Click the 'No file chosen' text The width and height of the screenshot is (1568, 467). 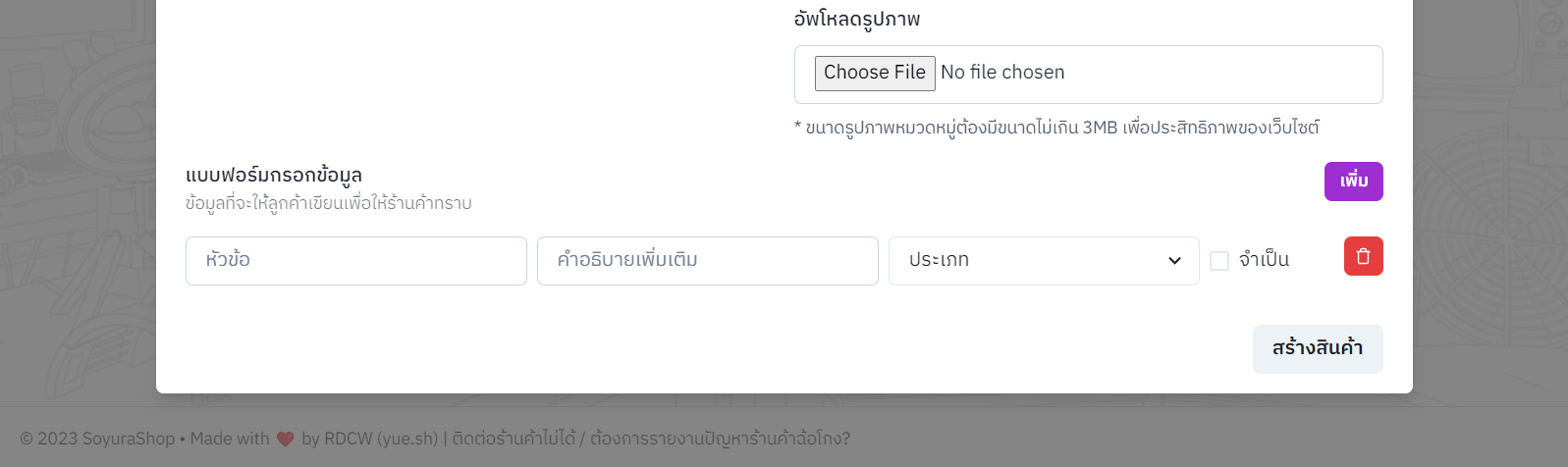[x=1002, y=73]
